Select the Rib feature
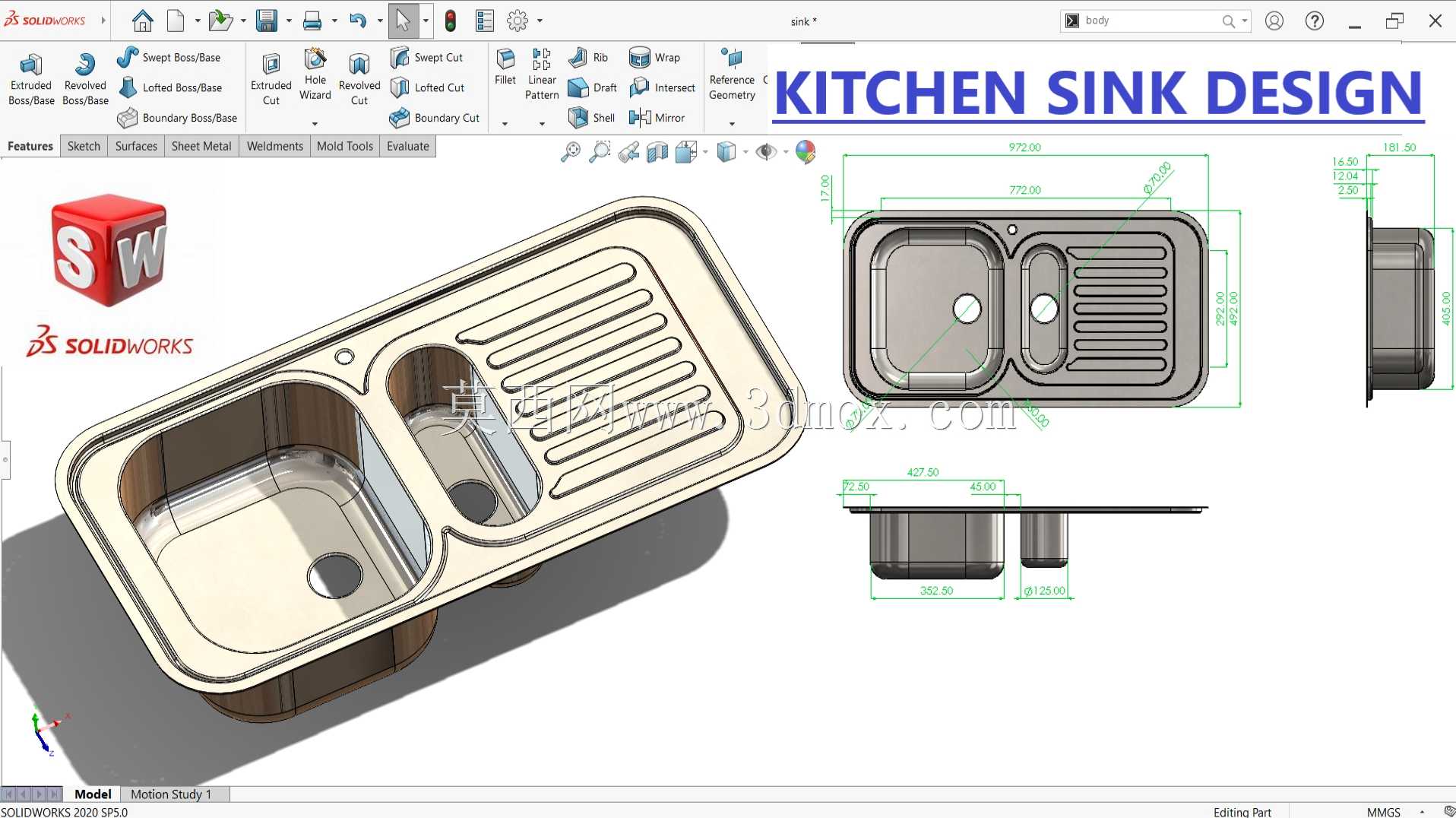The image size is (1456, 818). tap(588, 58)
